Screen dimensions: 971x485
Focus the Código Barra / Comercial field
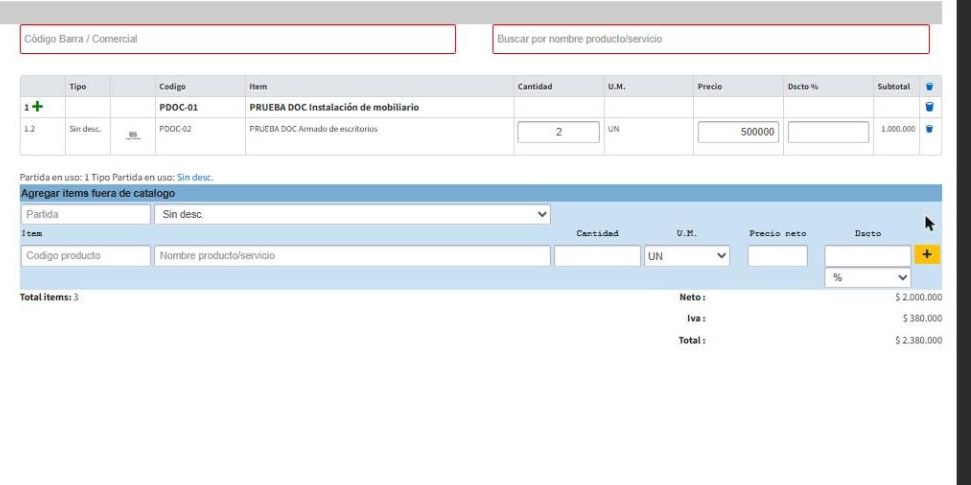click(238, 39)
